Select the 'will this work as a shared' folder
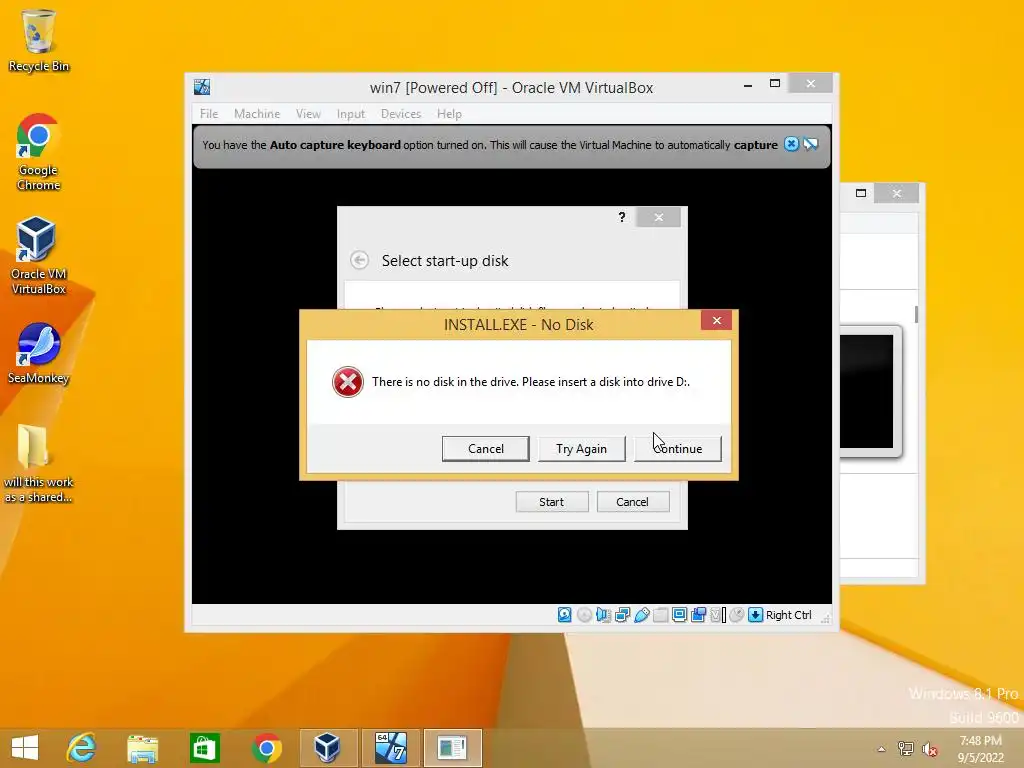Image resolution: width=1024 pixels, height=768 pixels. (38, 464)
